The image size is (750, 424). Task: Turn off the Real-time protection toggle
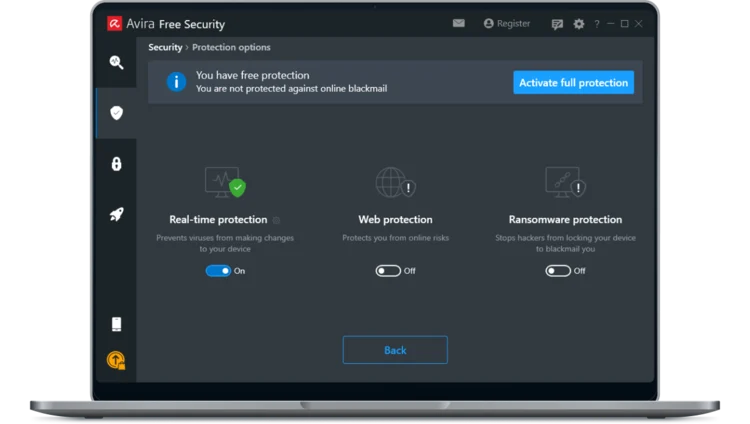coord(218,271)
